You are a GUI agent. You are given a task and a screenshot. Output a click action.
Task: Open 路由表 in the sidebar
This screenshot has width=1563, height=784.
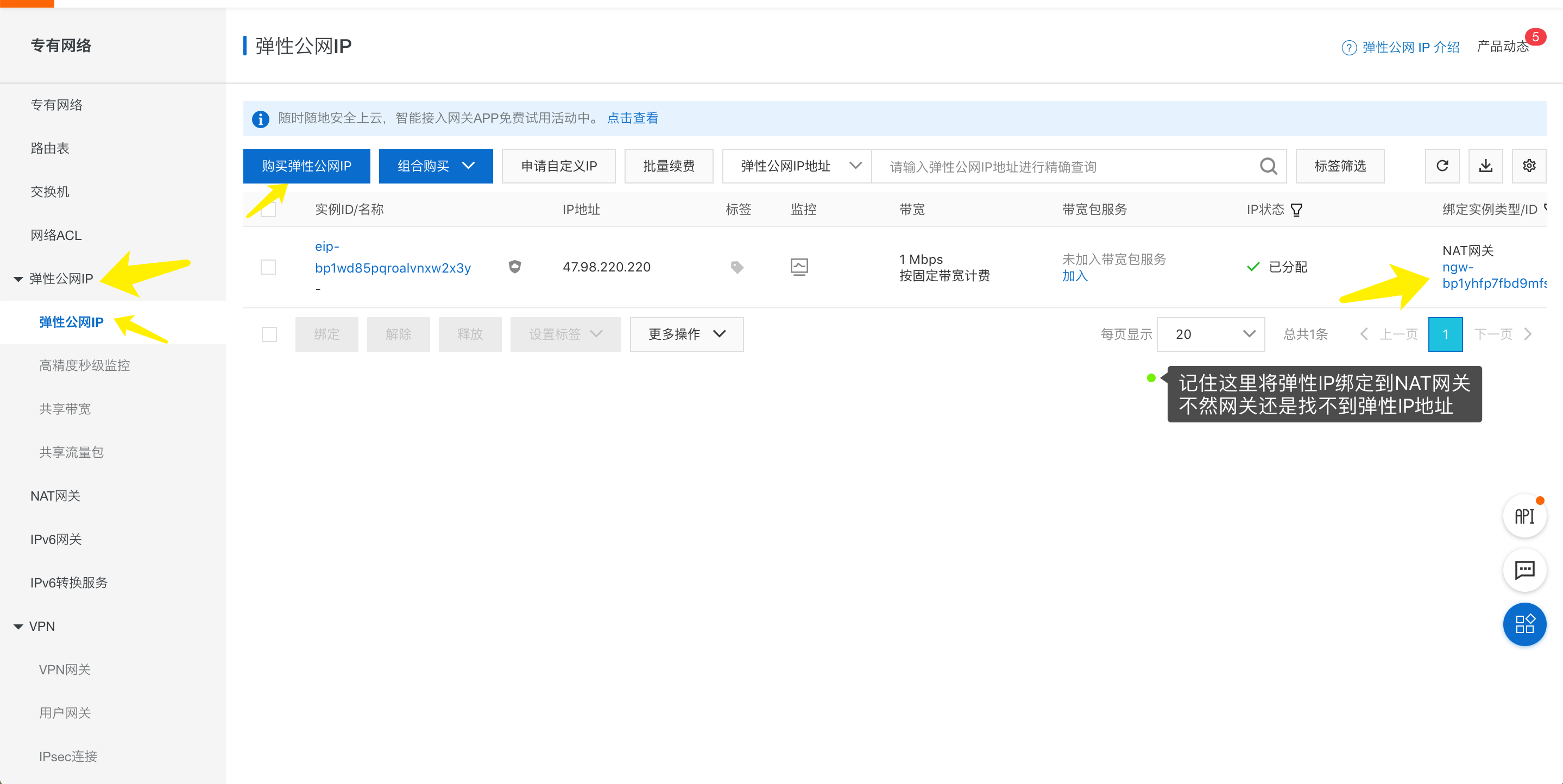click(50, 149)
